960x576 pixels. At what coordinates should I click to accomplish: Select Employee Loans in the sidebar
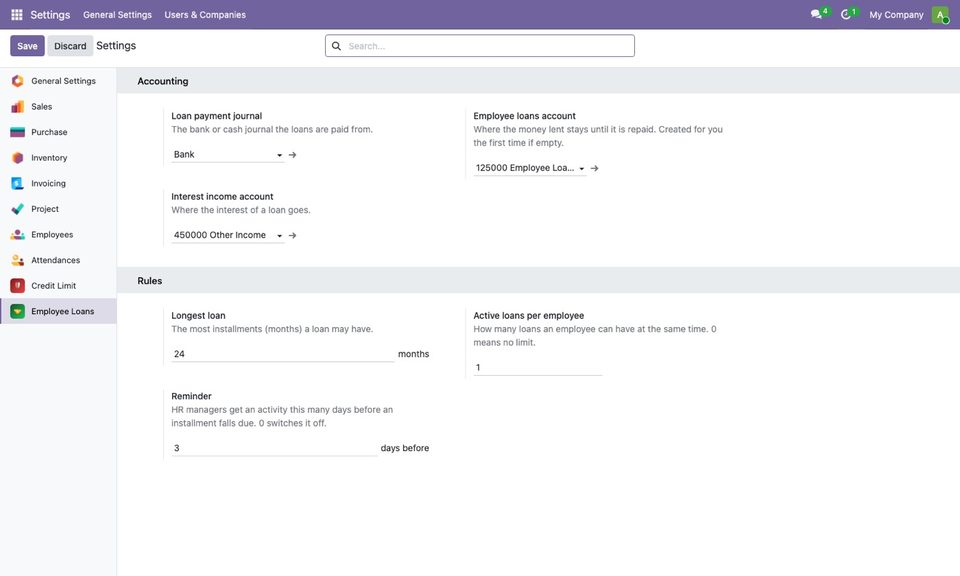tap(58, 311)
